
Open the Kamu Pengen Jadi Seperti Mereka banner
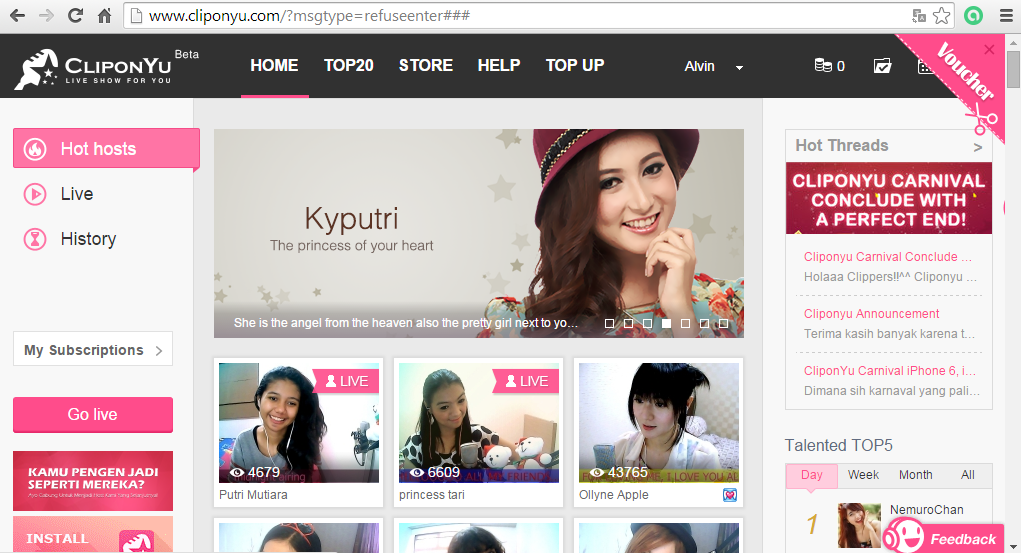pos(93,481)
